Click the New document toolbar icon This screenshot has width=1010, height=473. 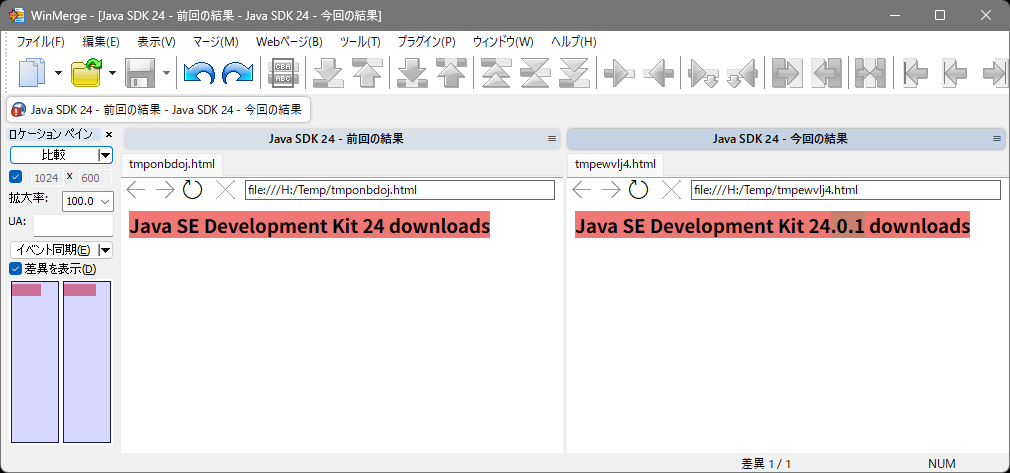click(x=32, y=73)
